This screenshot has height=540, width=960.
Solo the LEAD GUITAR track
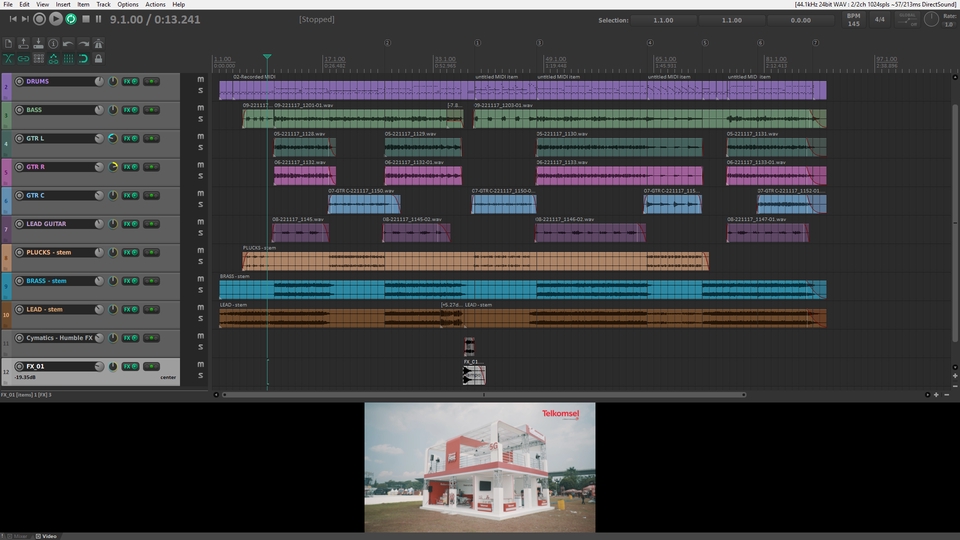point(200,233)
